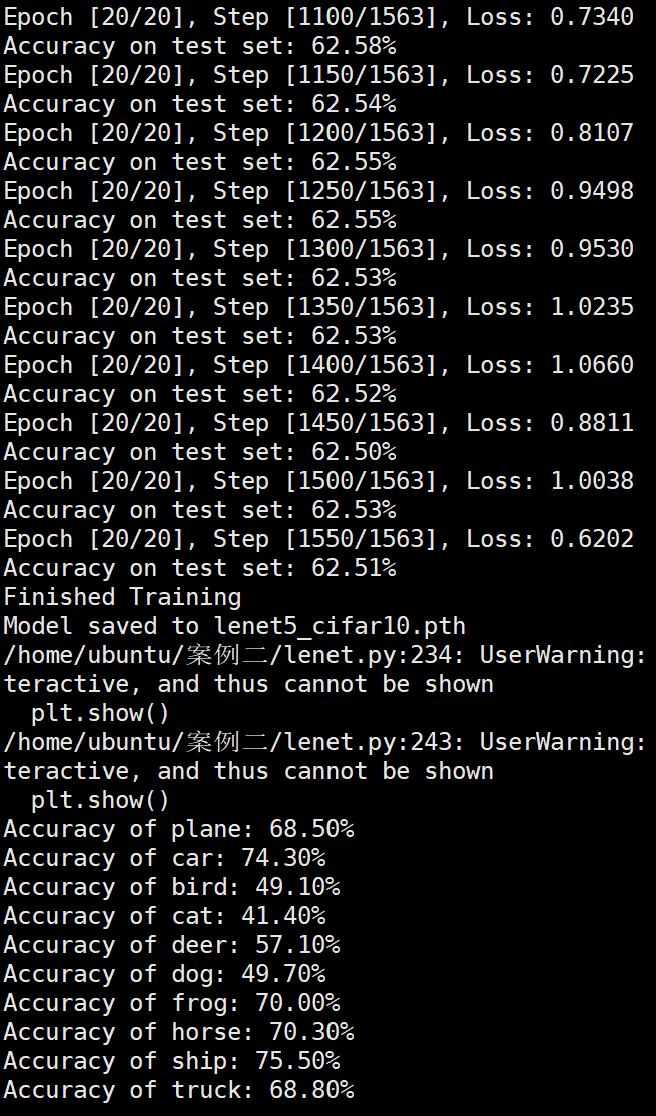656x1116 pixels.
Task: Click the 'Accuracy of frog: 70.00%' line
Action: pyautogui.click(x=171, y=1004)
